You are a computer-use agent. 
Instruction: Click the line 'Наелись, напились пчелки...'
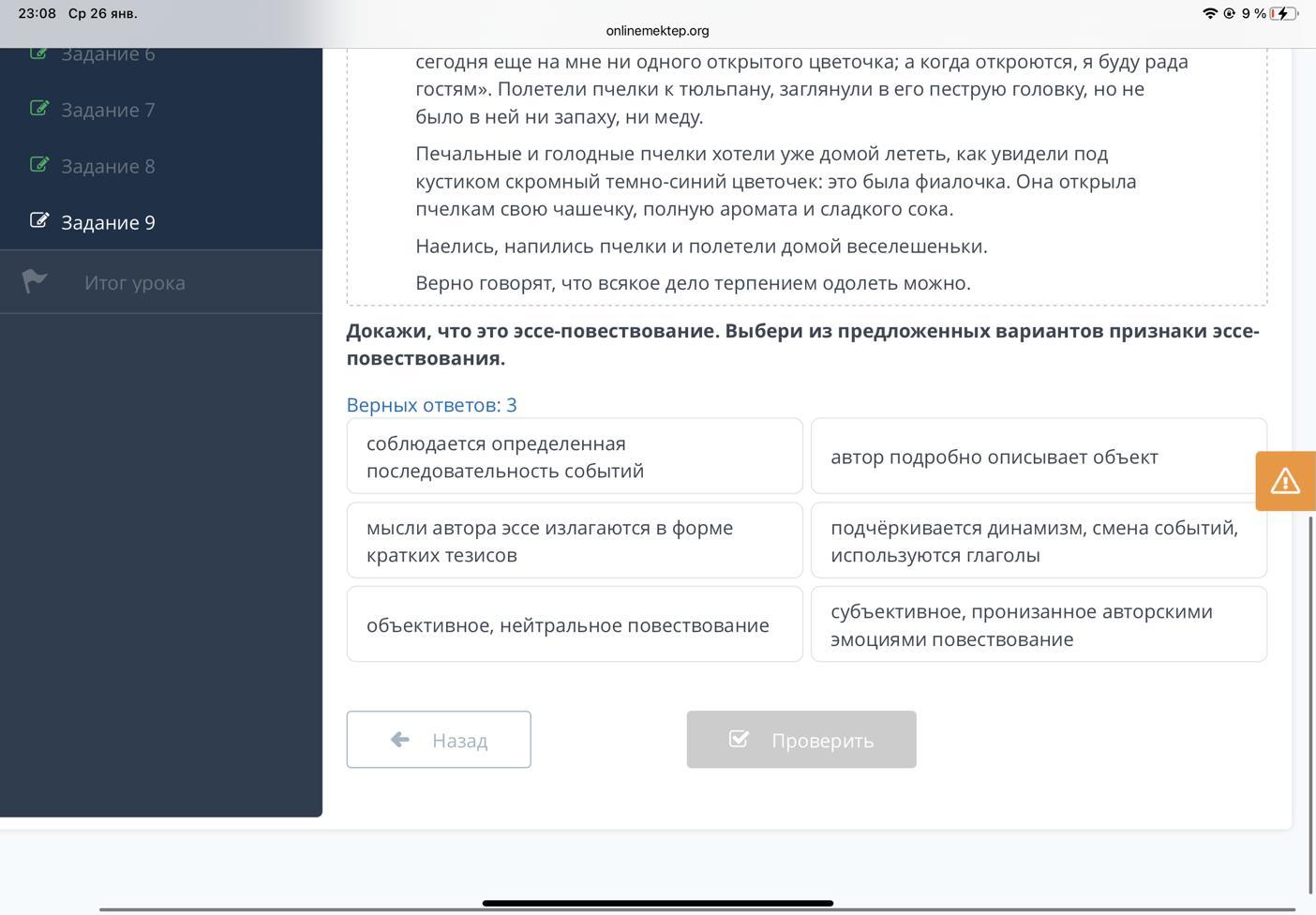(701, 247)
